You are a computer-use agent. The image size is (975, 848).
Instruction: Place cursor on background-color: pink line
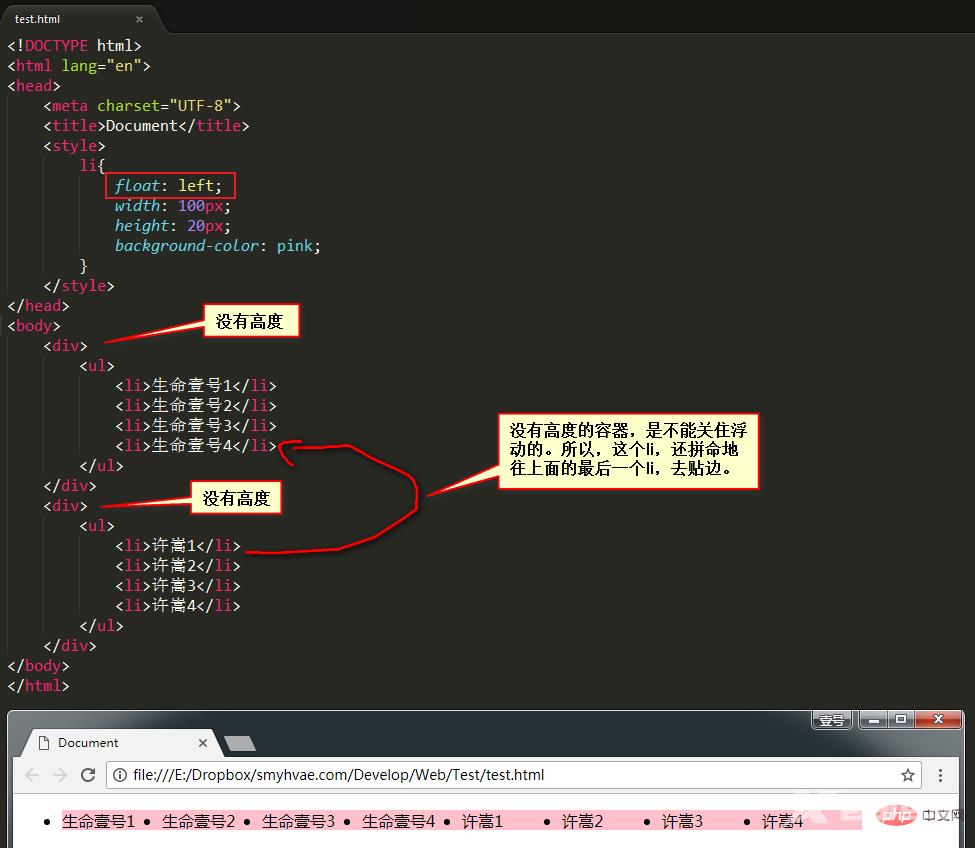217,246
